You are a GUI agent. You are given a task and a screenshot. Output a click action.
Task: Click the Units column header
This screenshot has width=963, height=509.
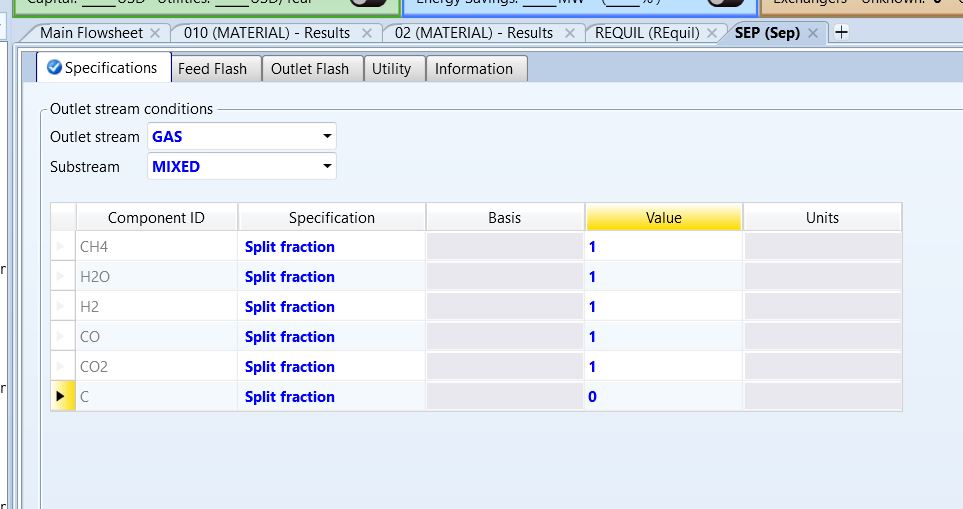click(x=822, y=218)
